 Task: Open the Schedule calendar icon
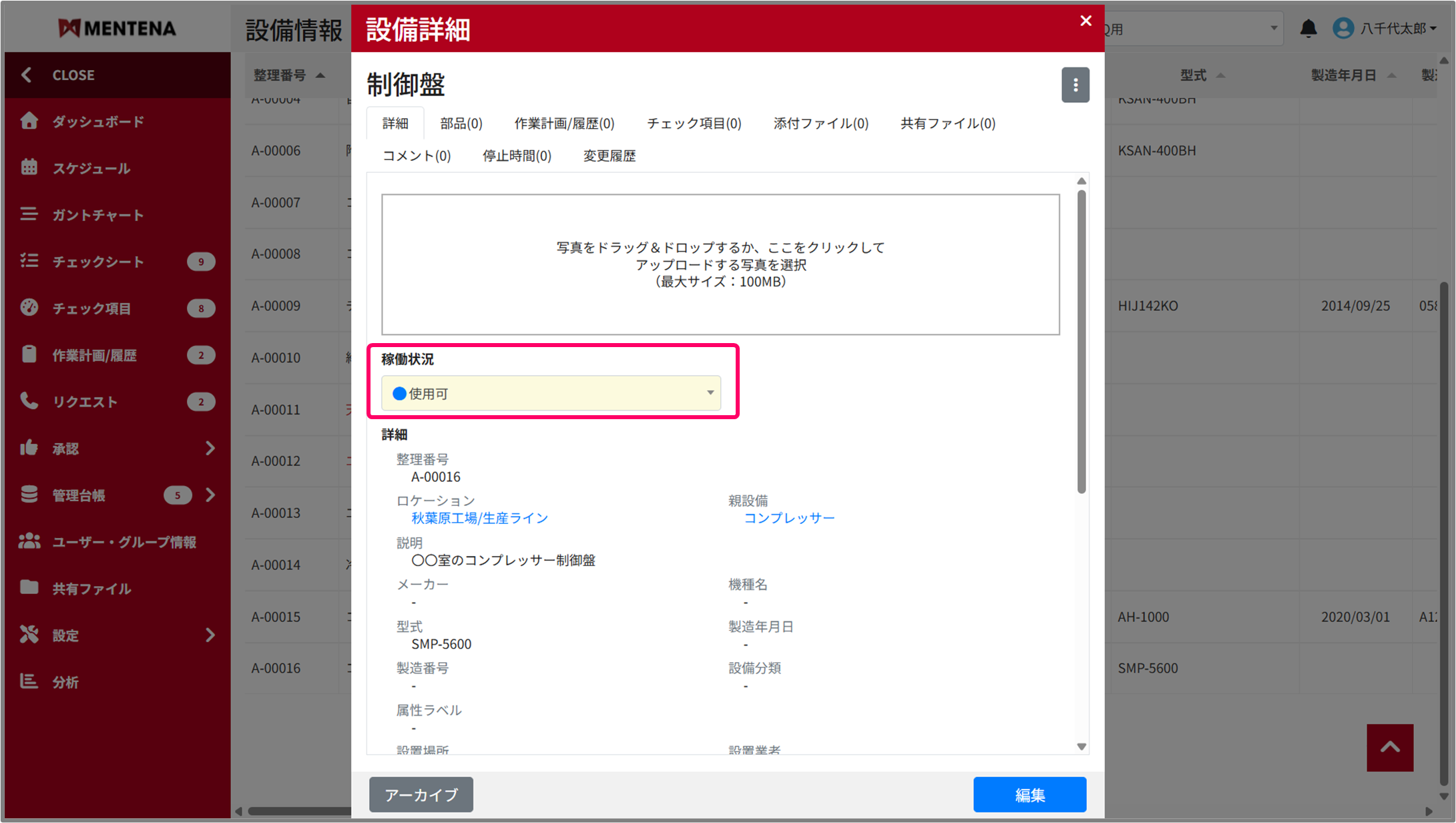pos(29,168)
